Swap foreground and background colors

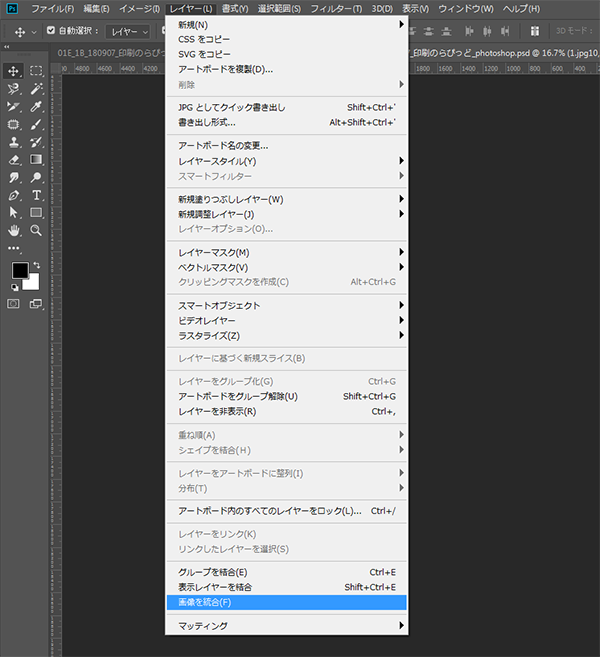click(35, 262)
